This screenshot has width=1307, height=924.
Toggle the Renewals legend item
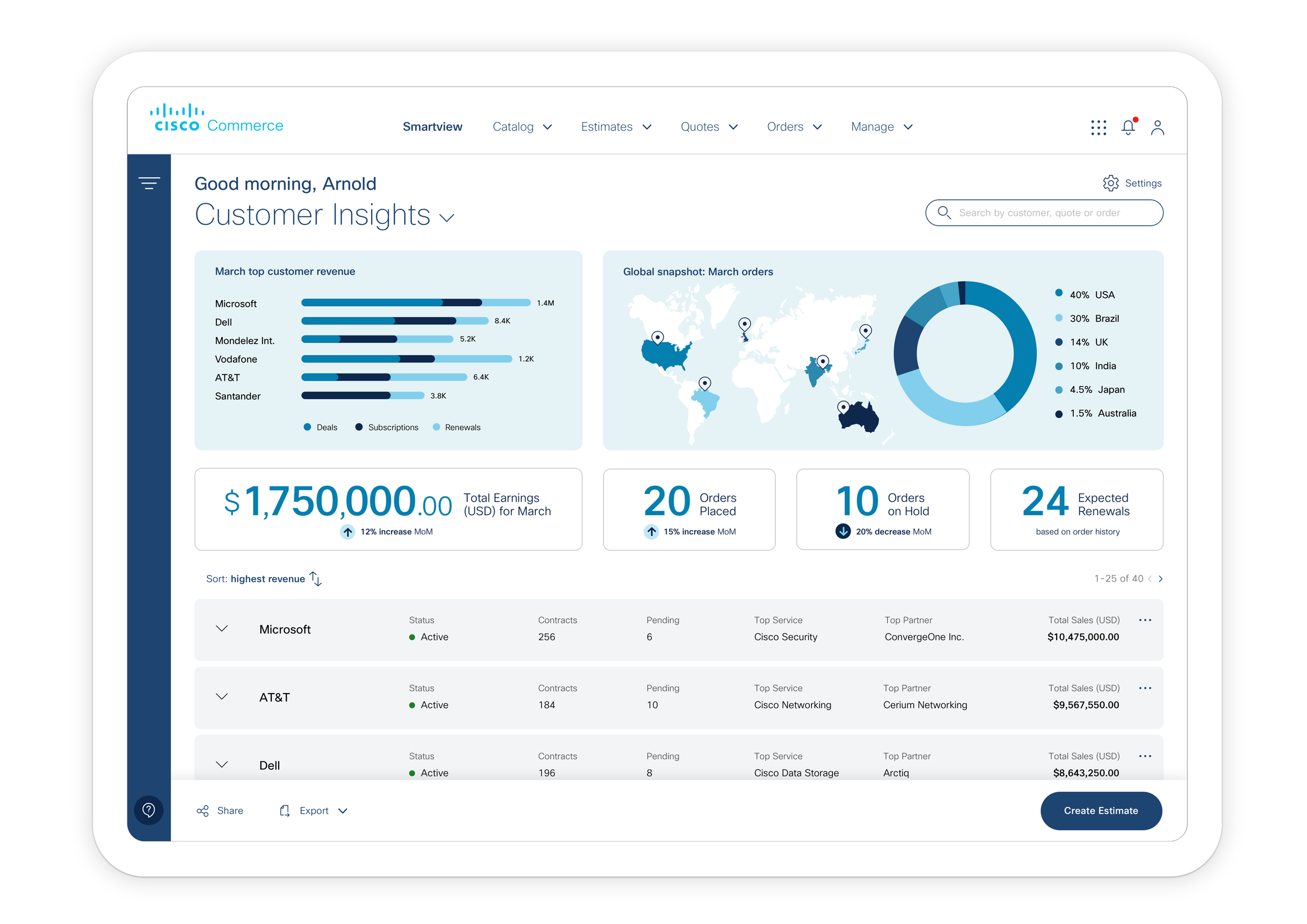coord(457,427)
